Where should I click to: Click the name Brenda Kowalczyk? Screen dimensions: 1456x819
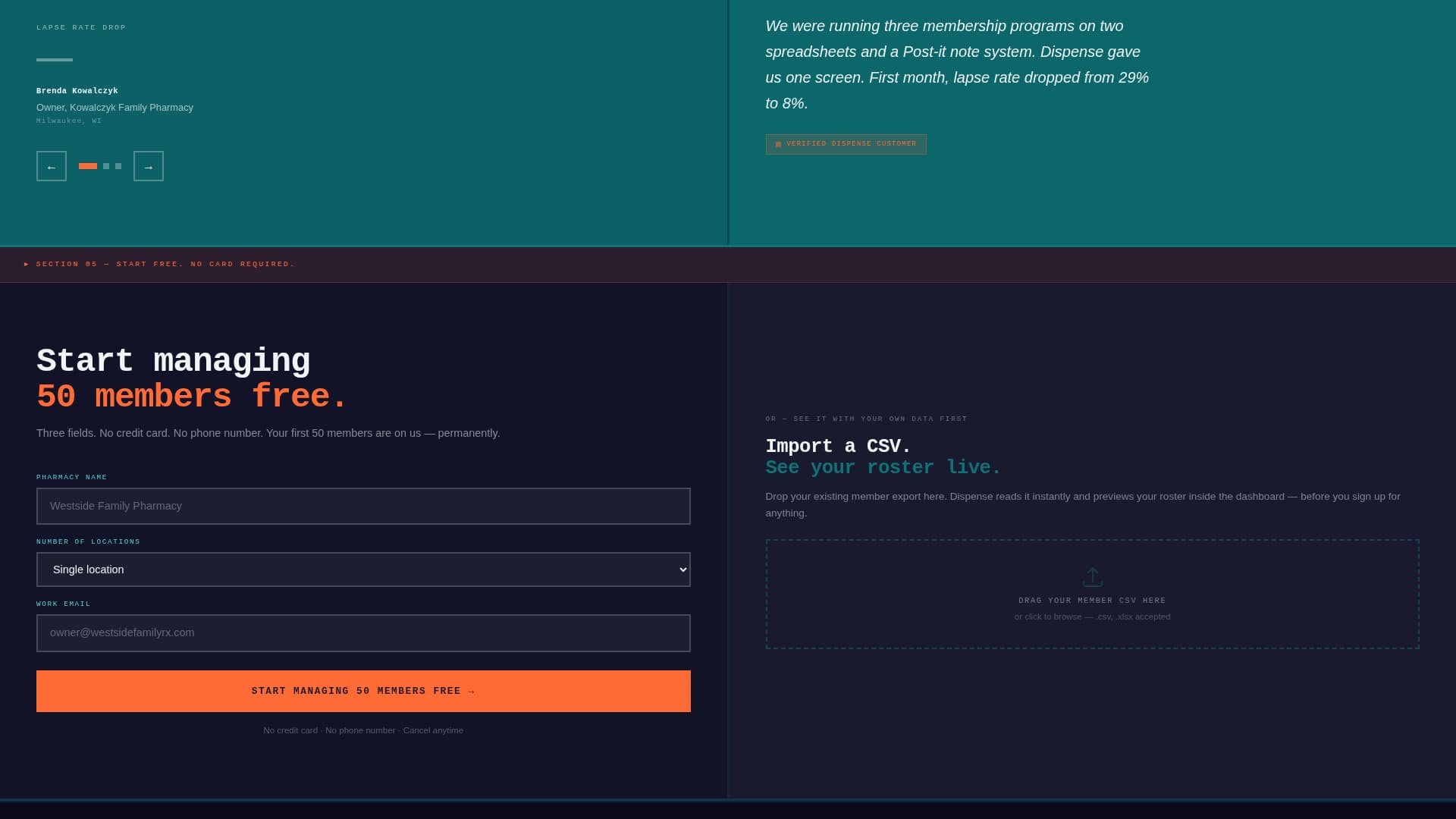tap(77, 91)
